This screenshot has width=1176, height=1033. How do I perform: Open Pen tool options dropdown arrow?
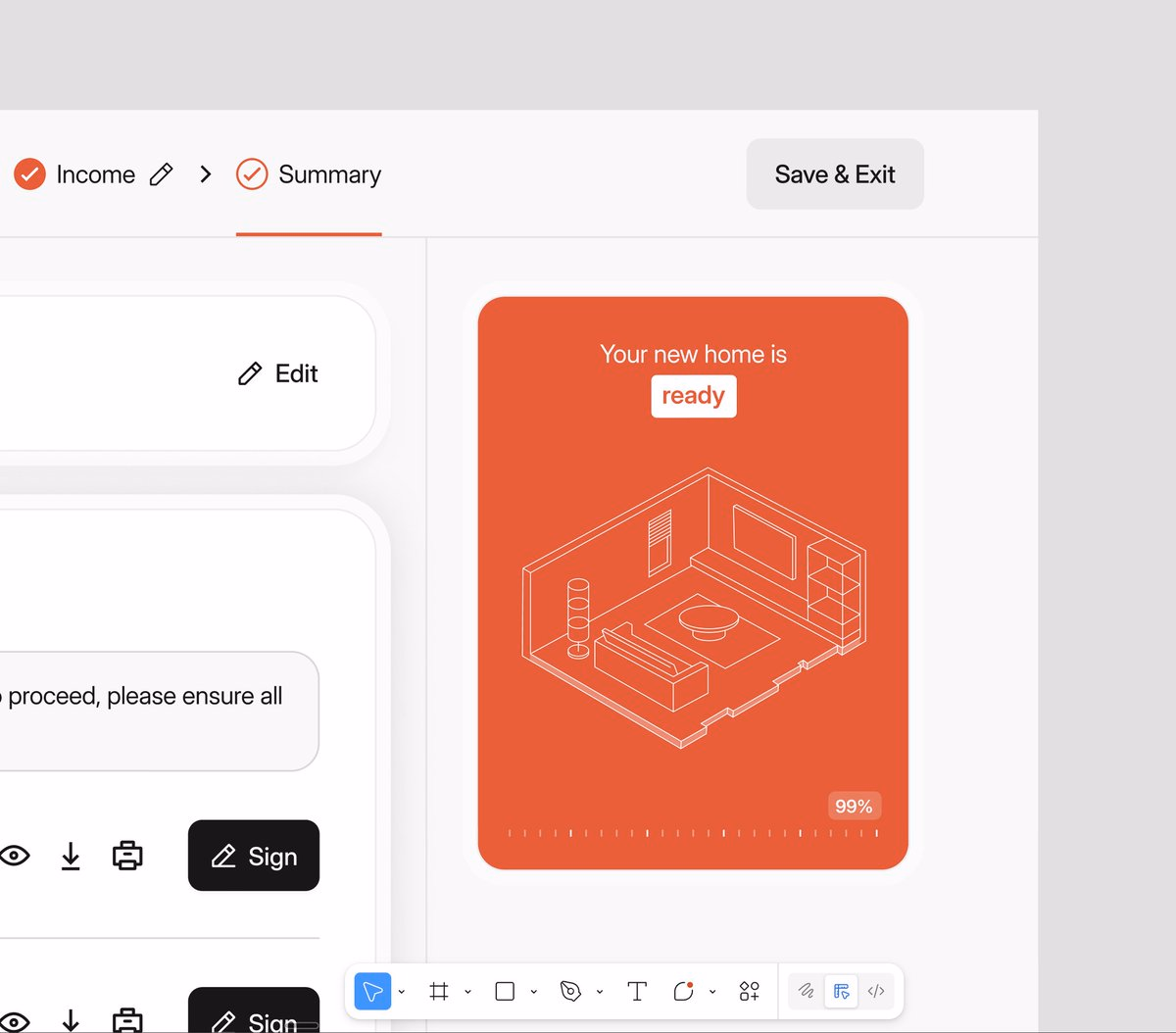600,992
